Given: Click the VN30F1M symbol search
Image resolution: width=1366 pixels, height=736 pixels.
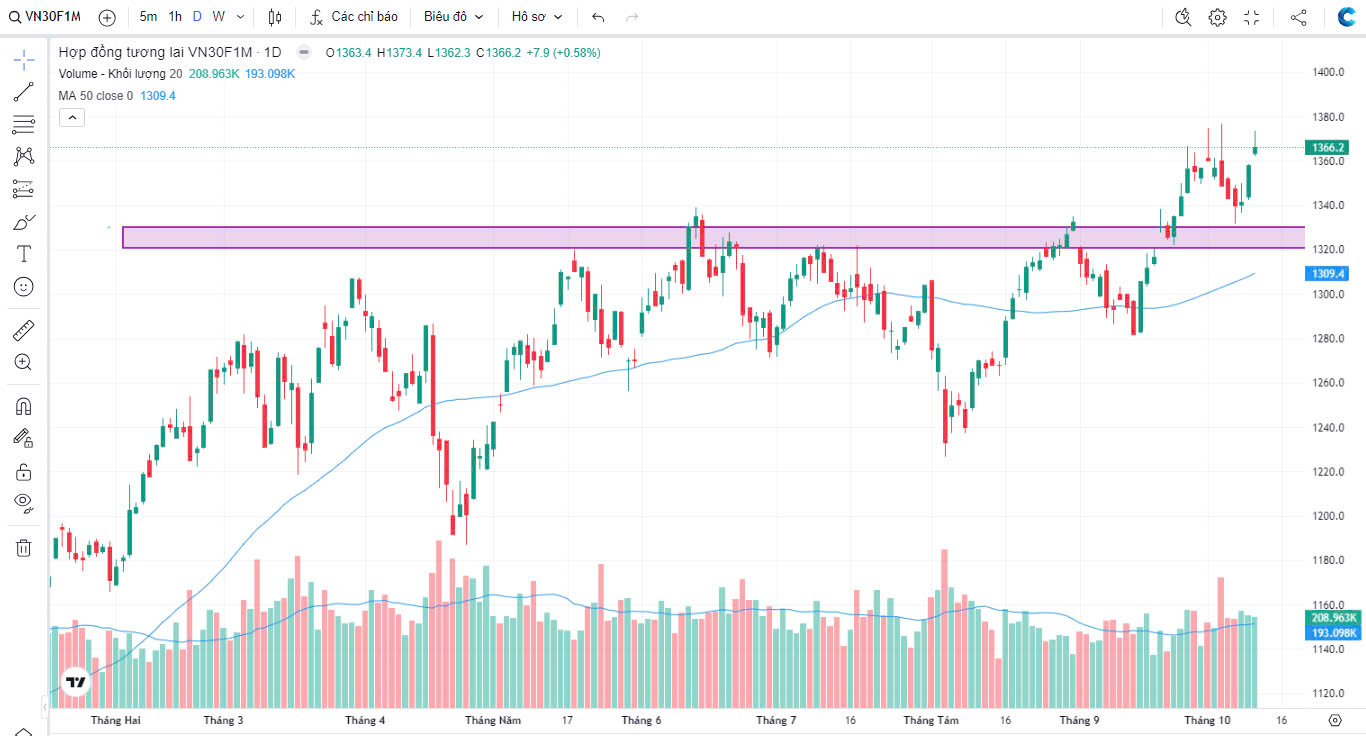Looking at the screenshot, I should [45, 17].
